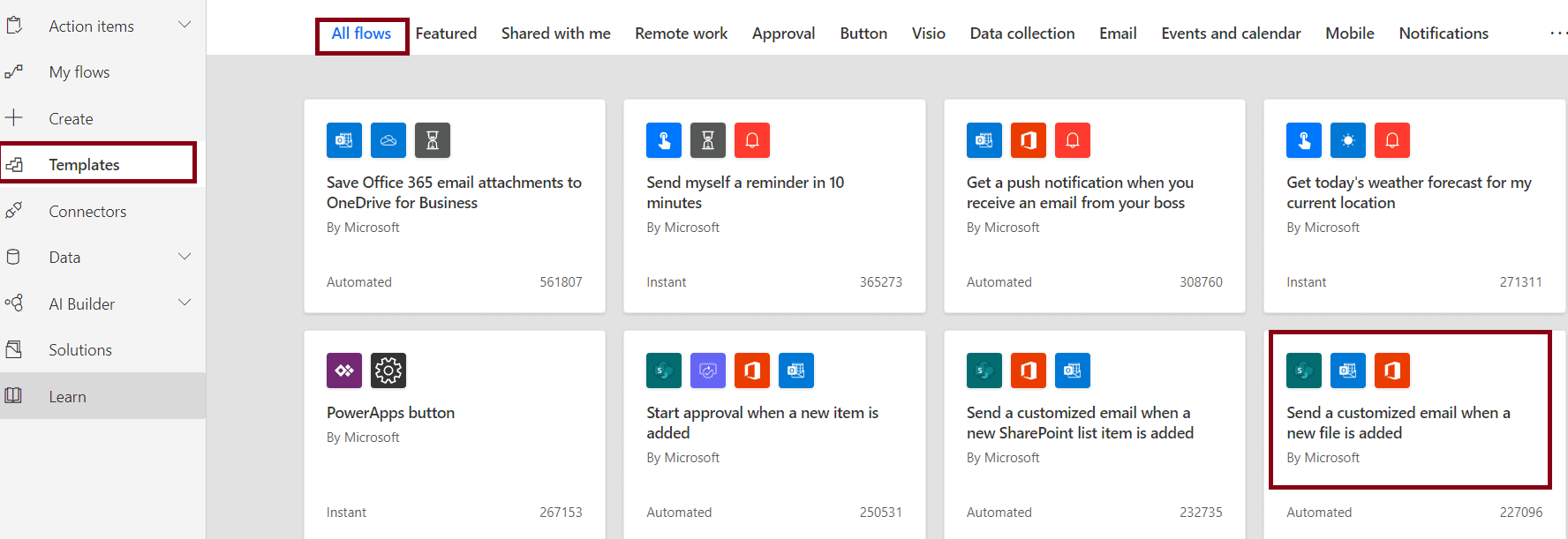The height and width of the screenshot is (539, 1568).
Task: Expand the Action items chevron
Action: tap(185, 25)
